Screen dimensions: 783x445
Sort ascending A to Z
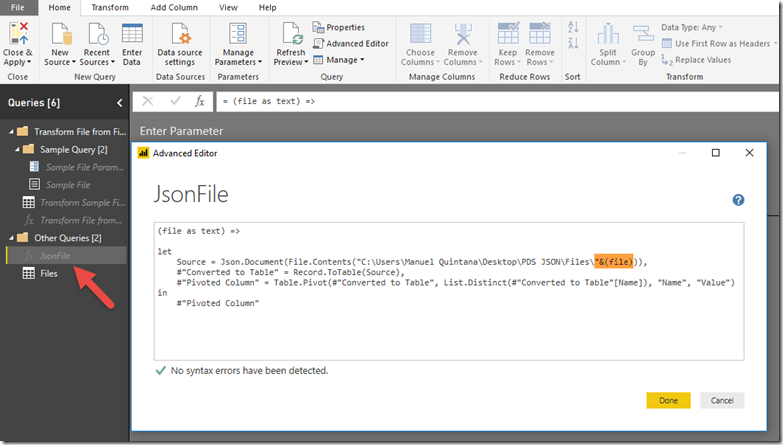pyautogui.click(x=573, y=27)
